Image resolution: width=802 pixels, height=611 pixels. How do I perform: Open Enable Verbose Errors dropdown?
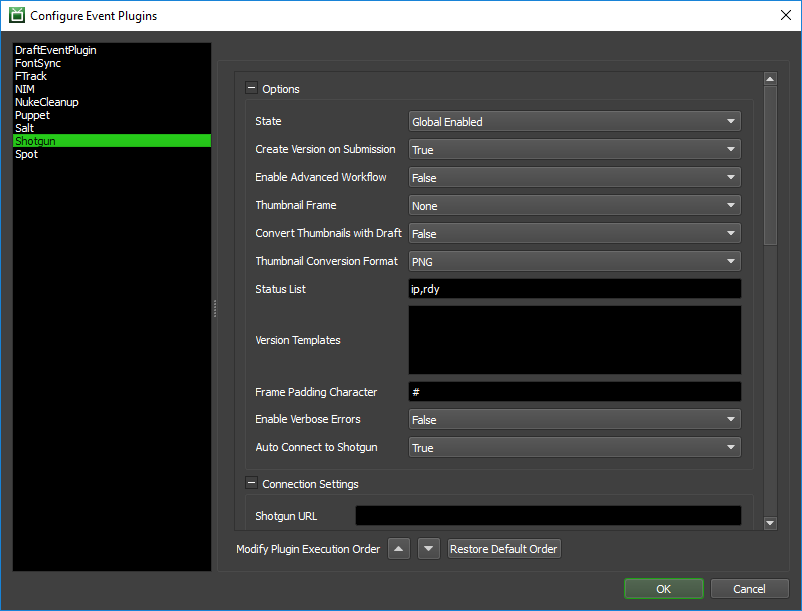(574, 420)
